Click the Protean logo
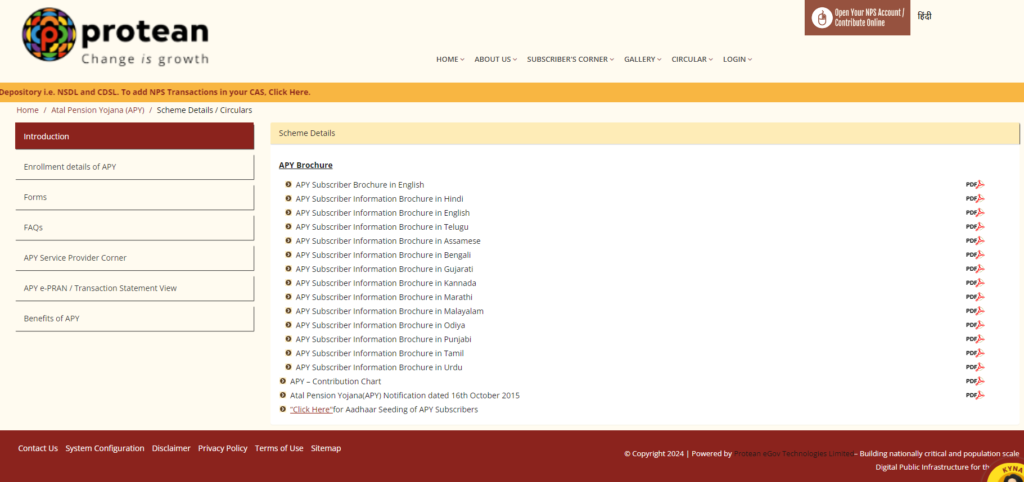1024x482 pixels. (x=116, y=36)
